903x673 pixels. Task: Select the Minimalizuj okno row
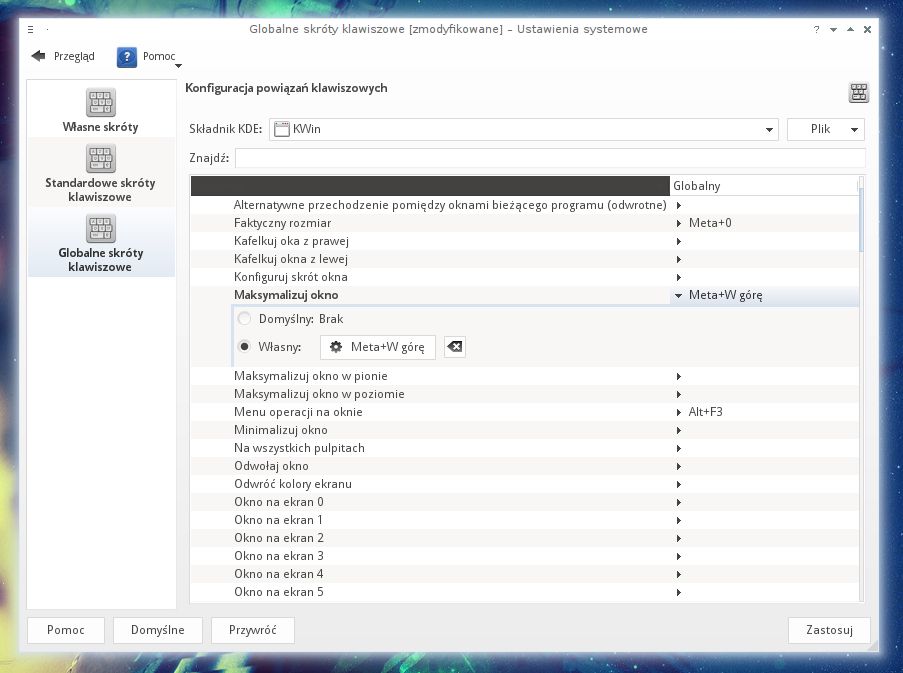(525, 430)
